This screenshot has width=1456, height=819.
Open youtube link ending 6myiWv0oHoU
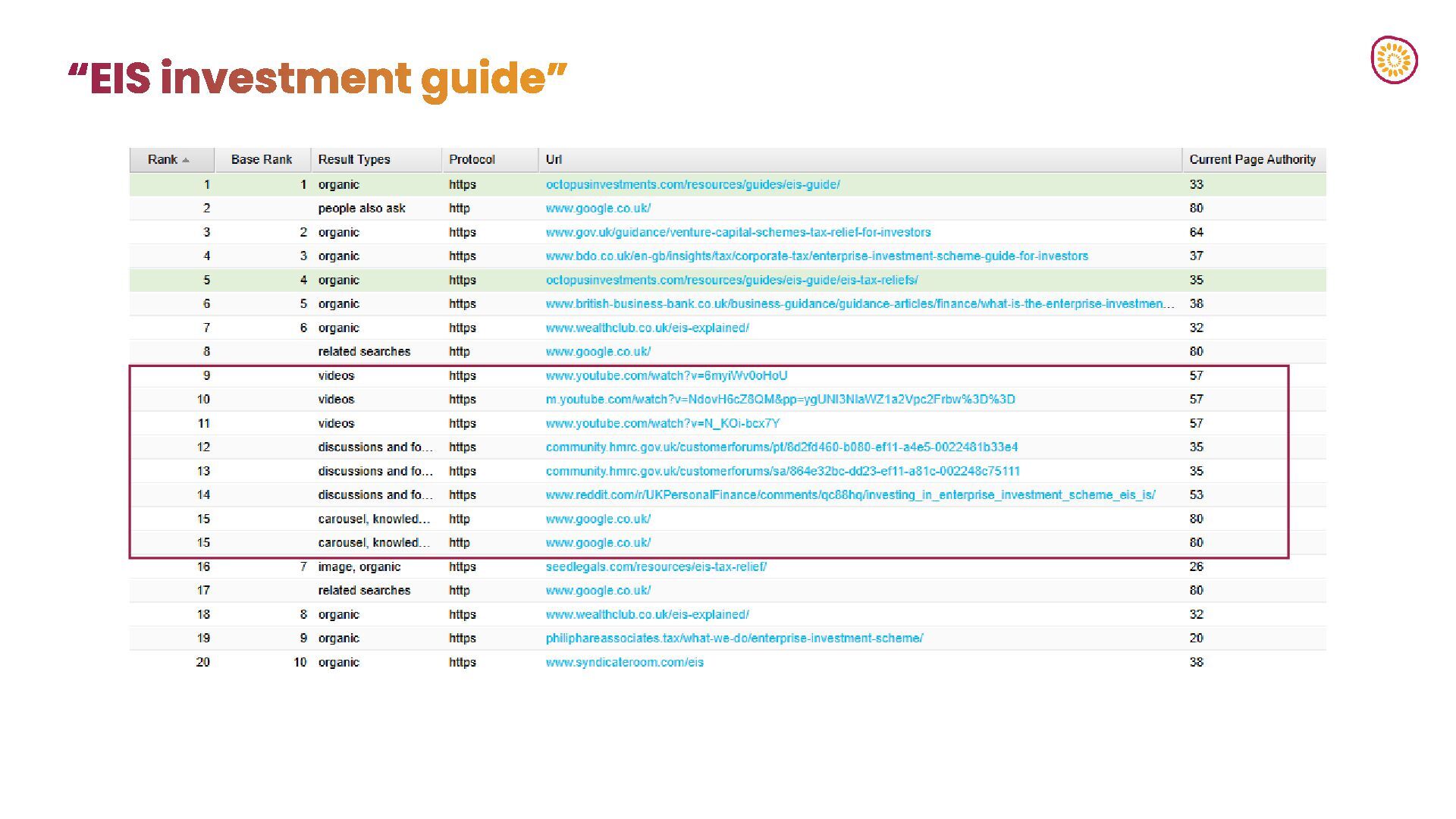point(667,375)
